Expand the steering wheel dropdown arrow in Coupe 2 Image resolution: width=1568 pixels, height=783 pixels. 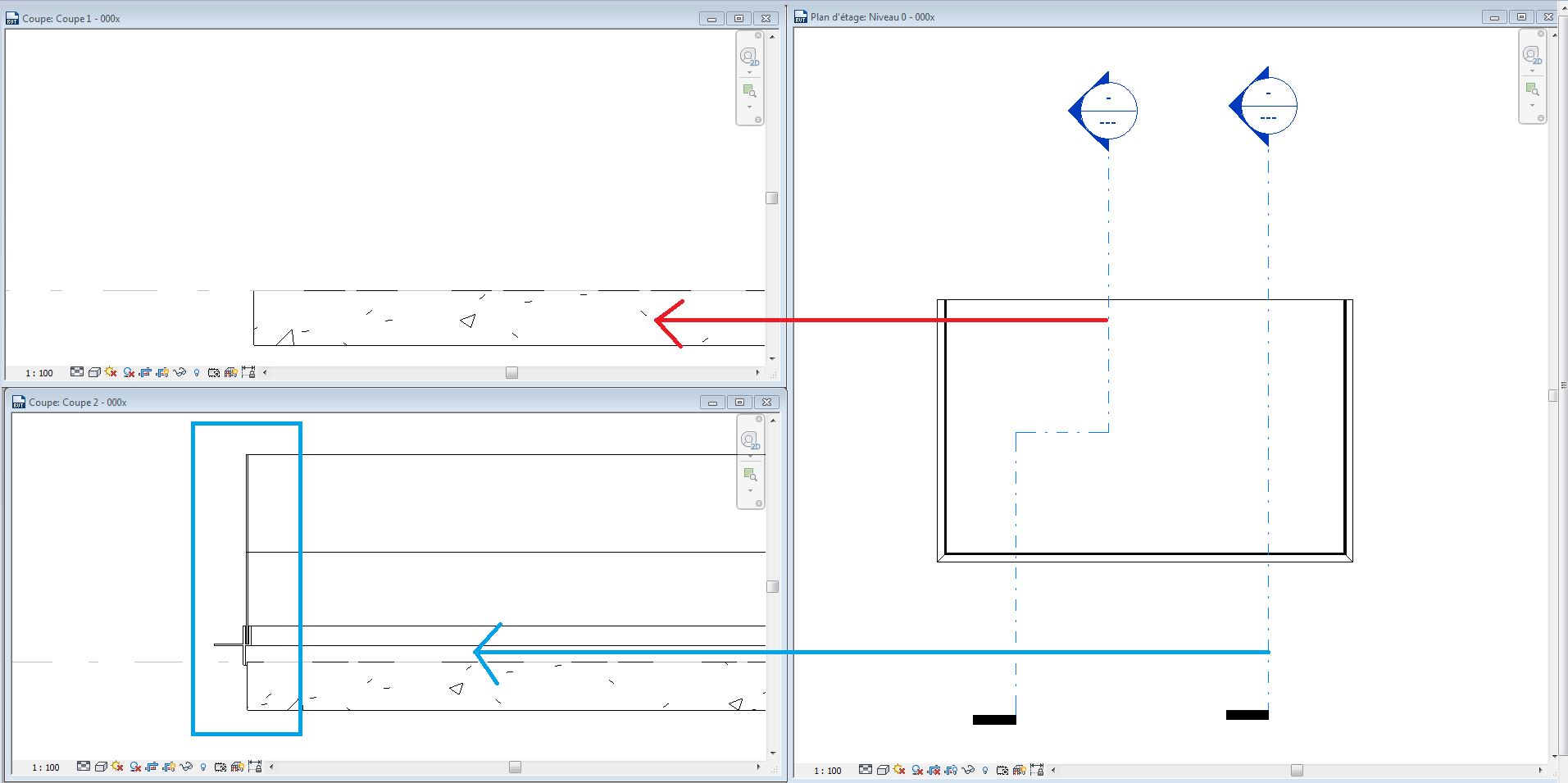(x=749, y=456)
